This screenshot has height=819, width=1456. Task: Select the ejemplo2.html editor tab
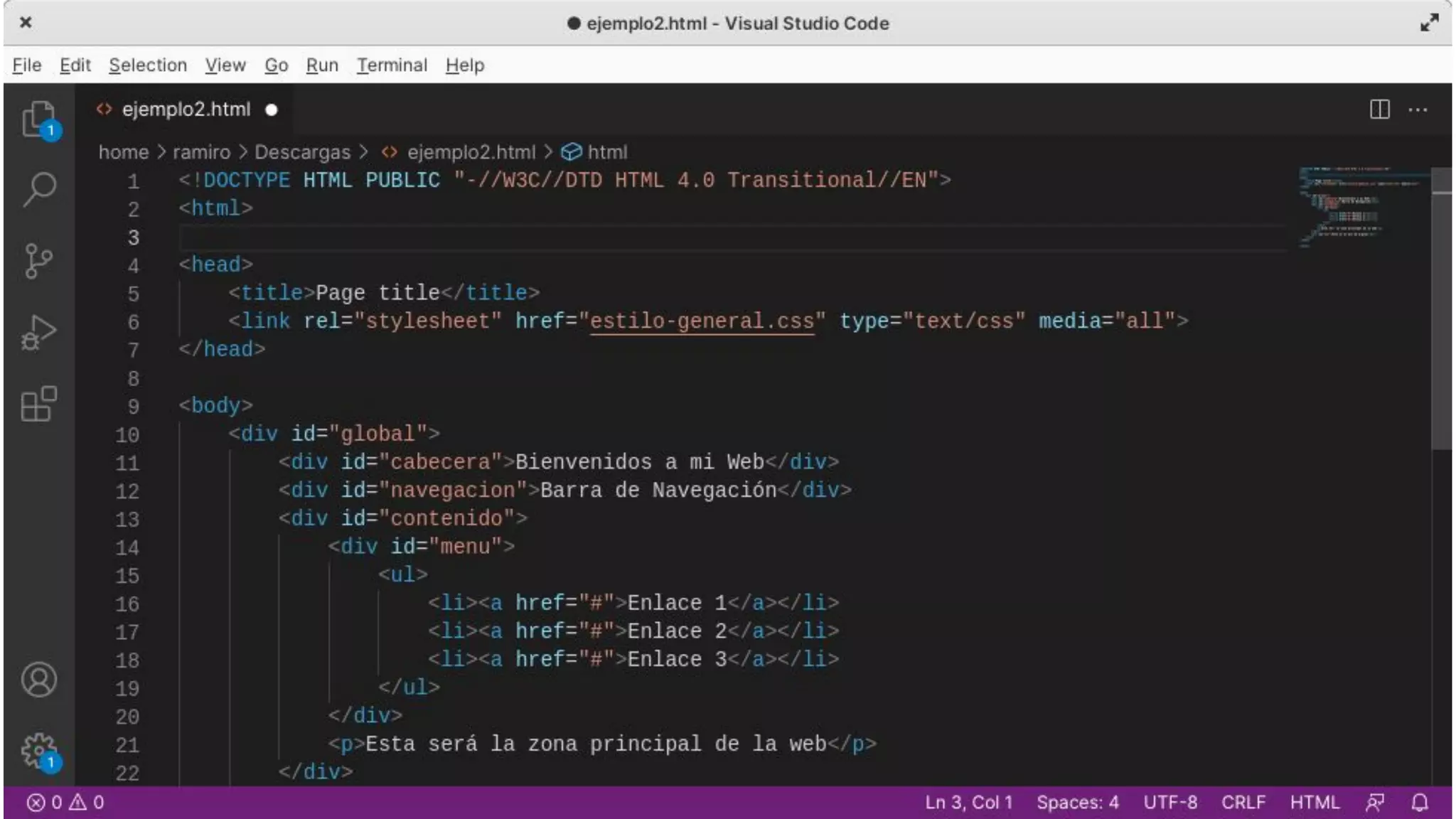pos(186,109)
